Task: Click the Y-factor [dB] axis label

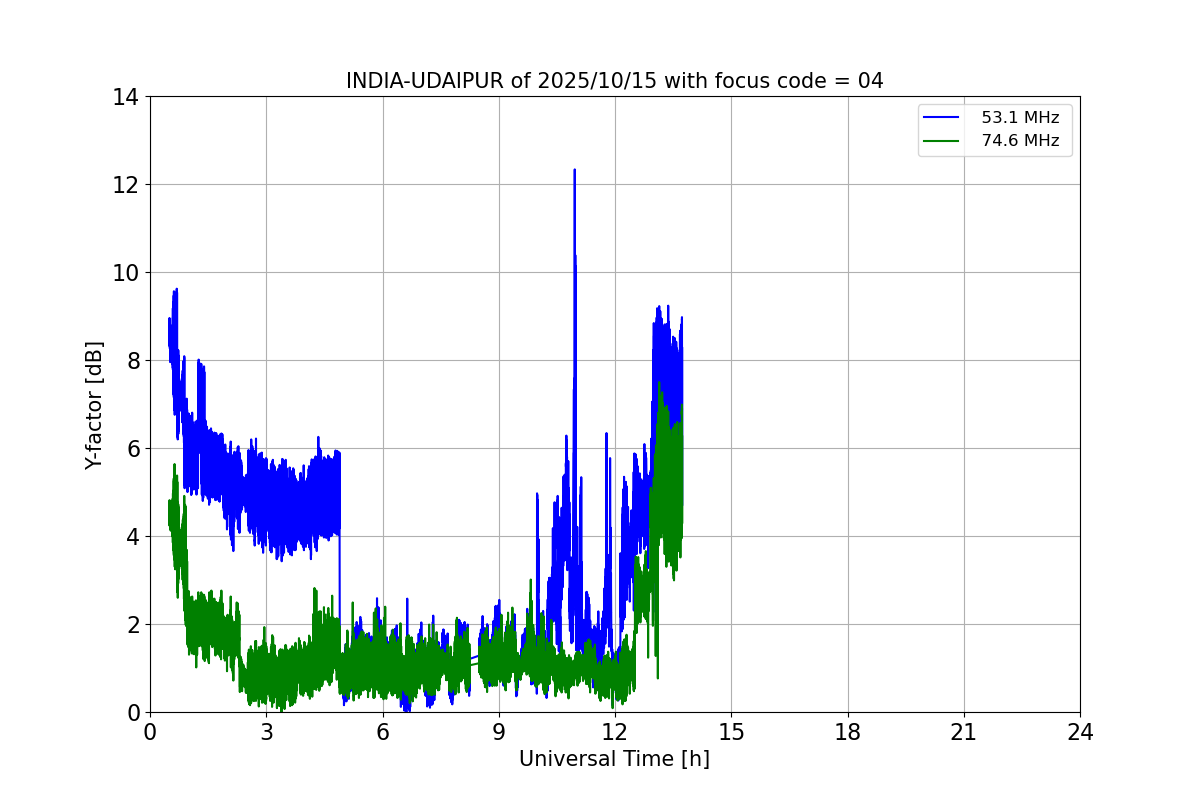Action: (x=94, y=405)
